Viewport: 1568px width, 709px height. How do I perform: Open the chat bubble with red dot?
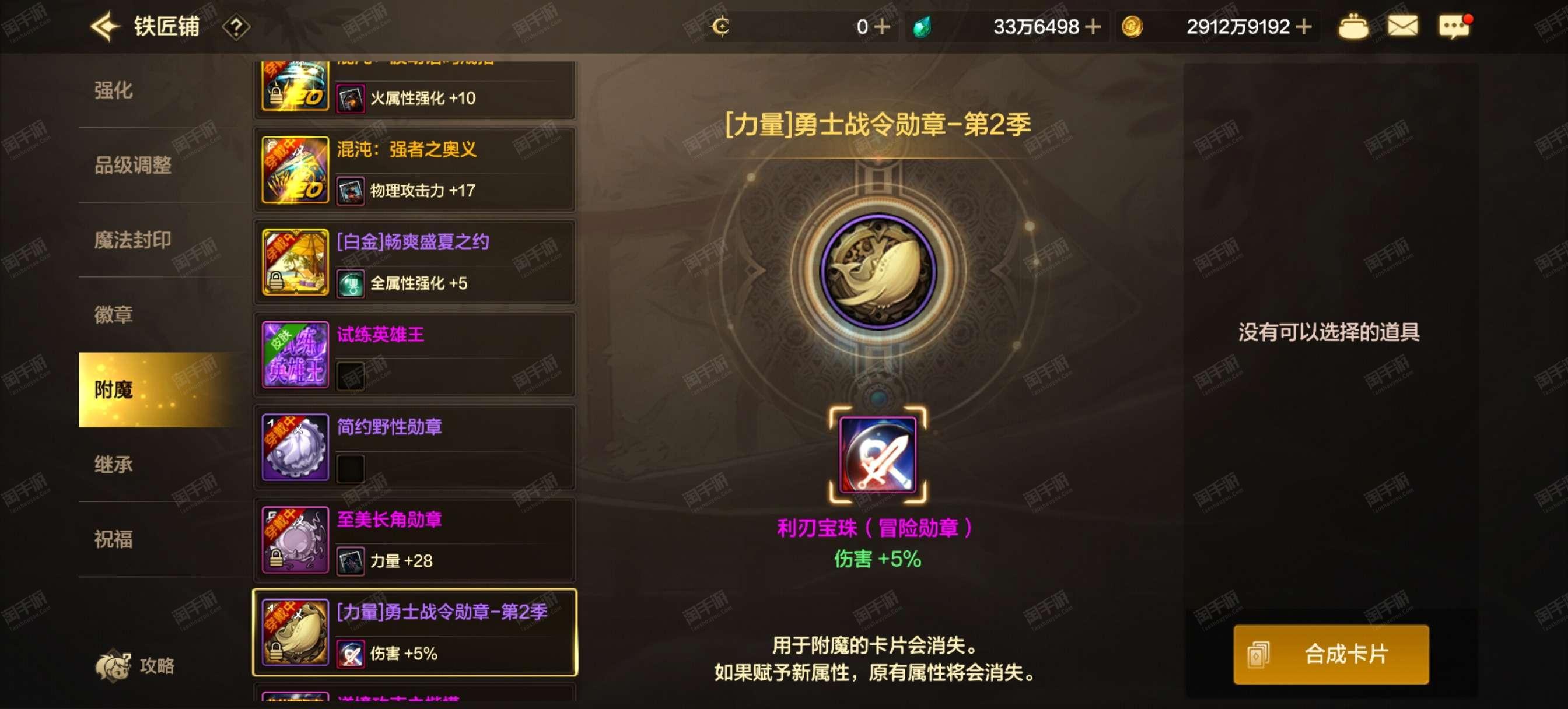pyautogui.click(x=1455, y=27)
